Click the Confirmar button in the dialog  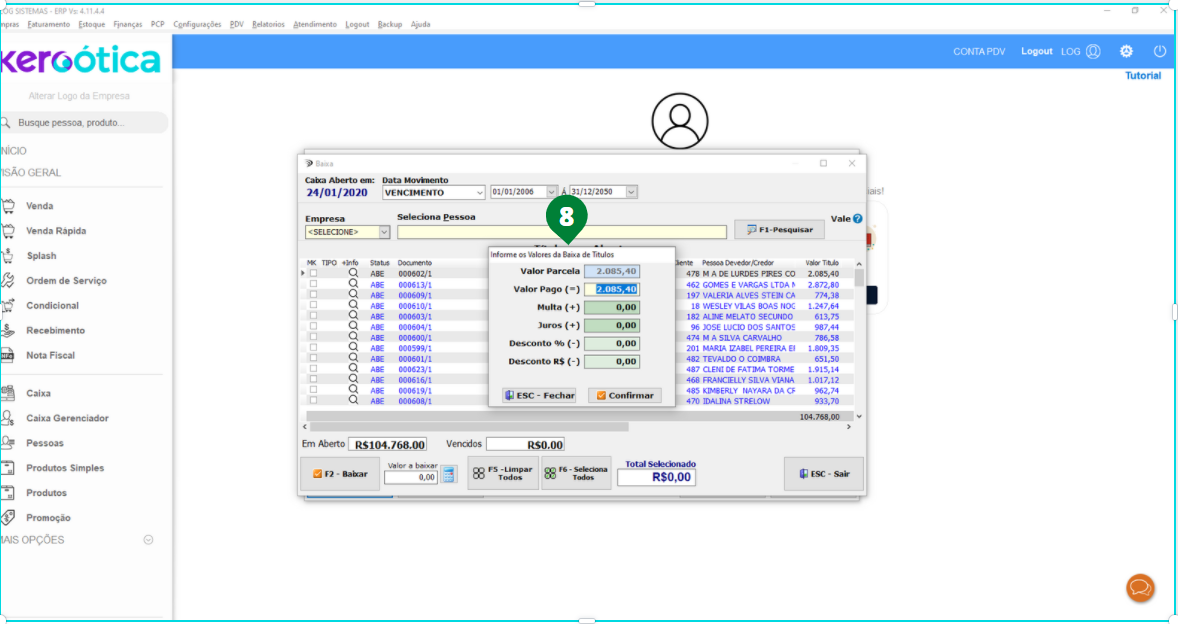click(625, 395)
